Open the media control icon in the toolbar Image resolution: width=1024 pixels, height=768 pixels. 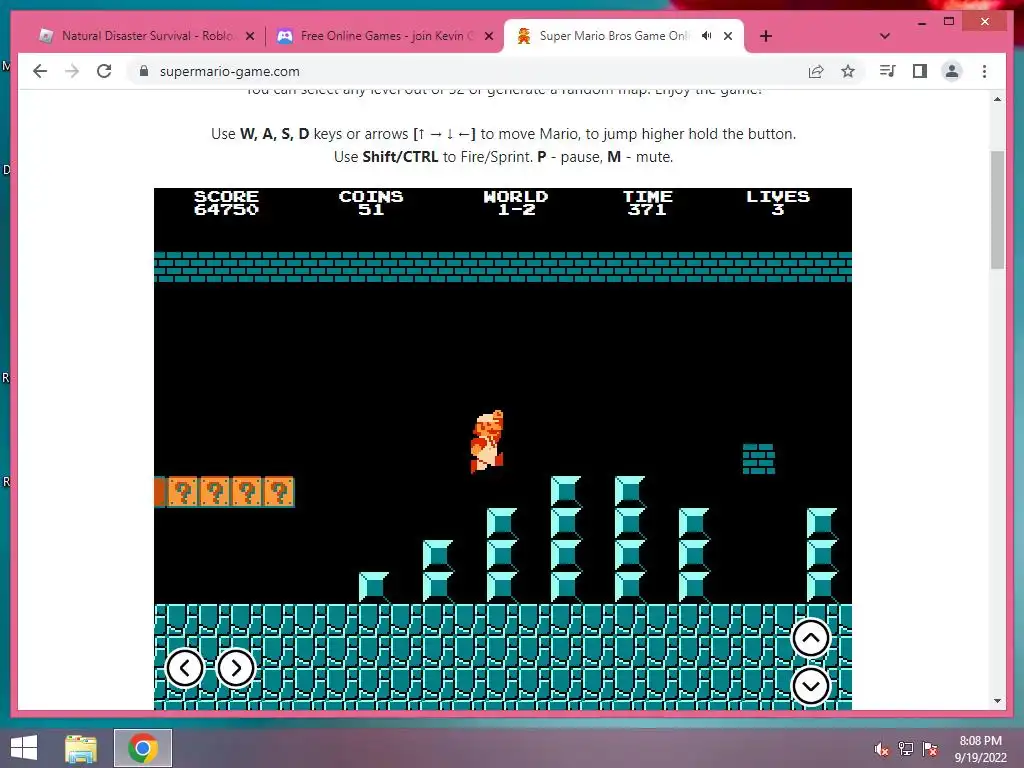887,71
